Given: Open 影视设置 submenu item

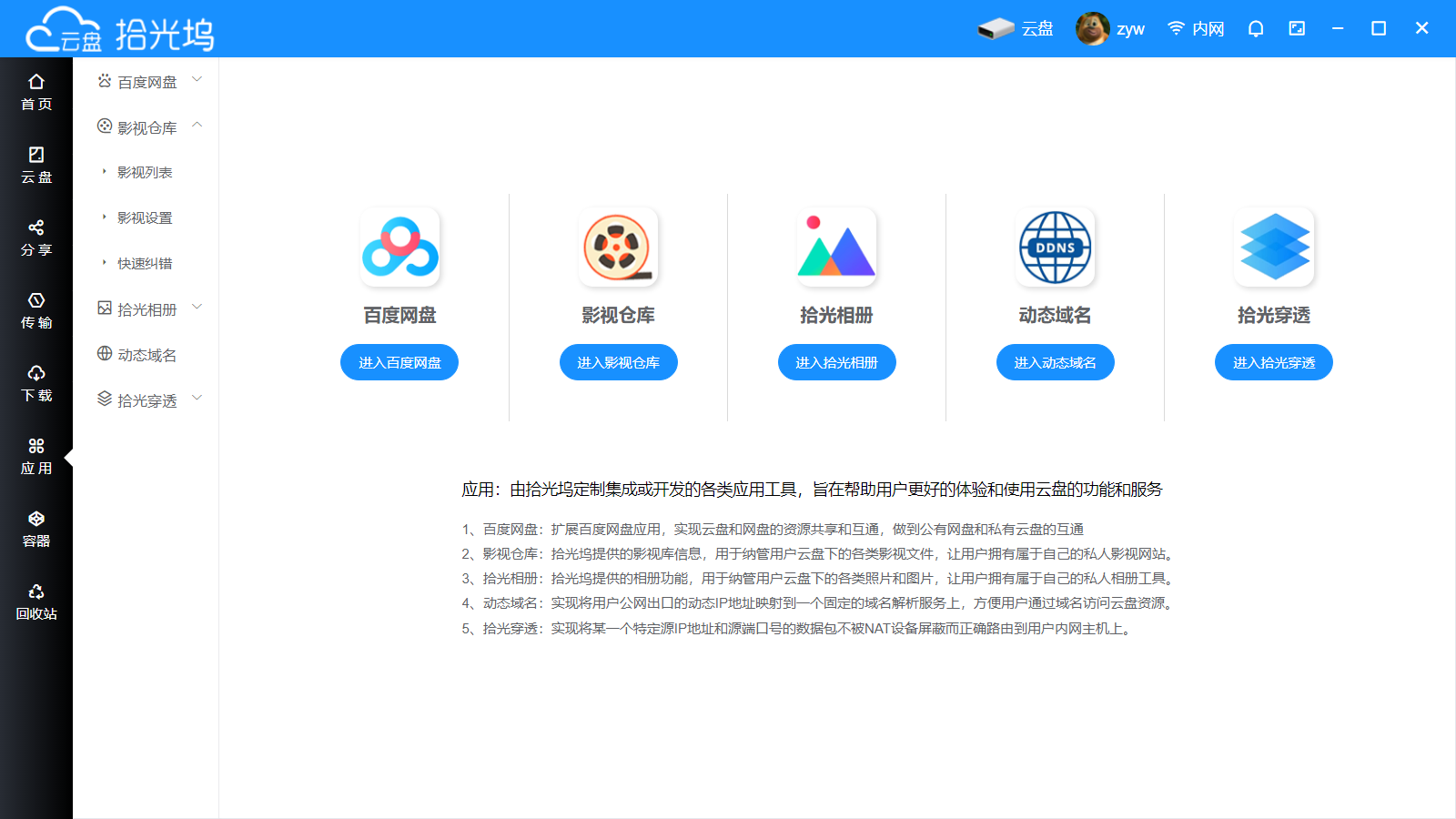Looking at the screenshot, I should 145,217.
